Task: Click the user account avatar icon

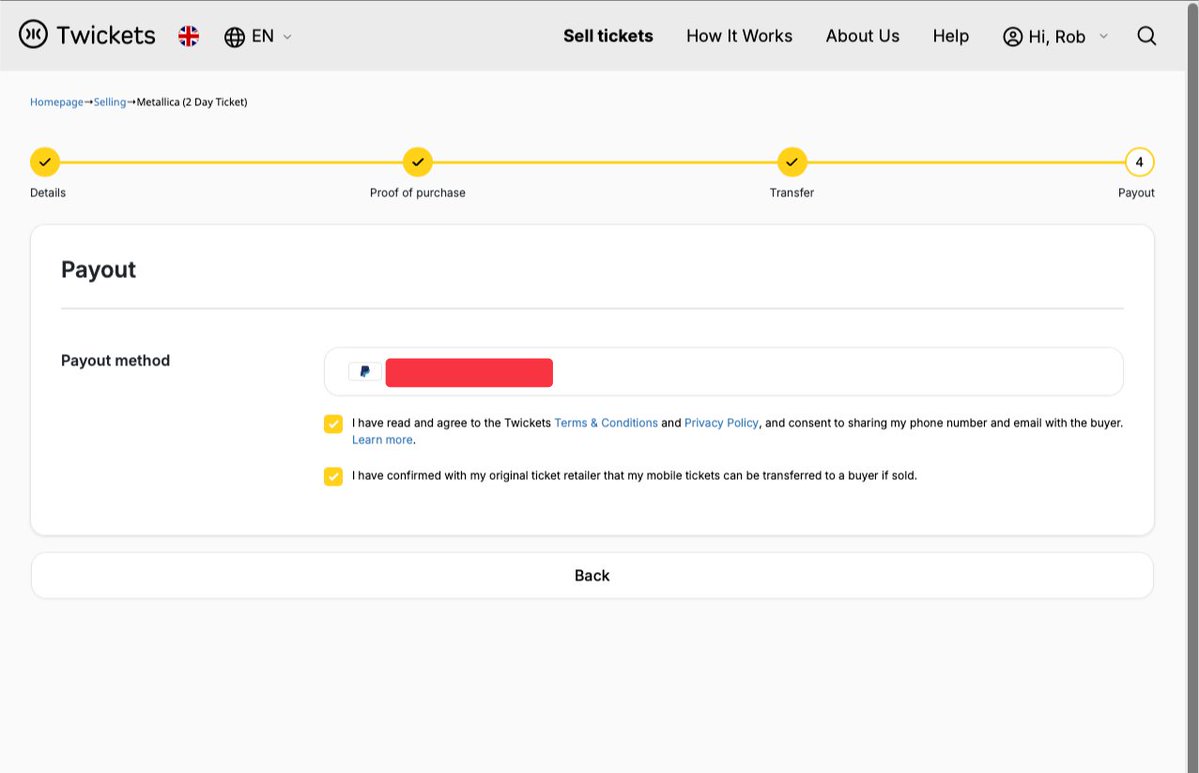Action: [1012, 37]
